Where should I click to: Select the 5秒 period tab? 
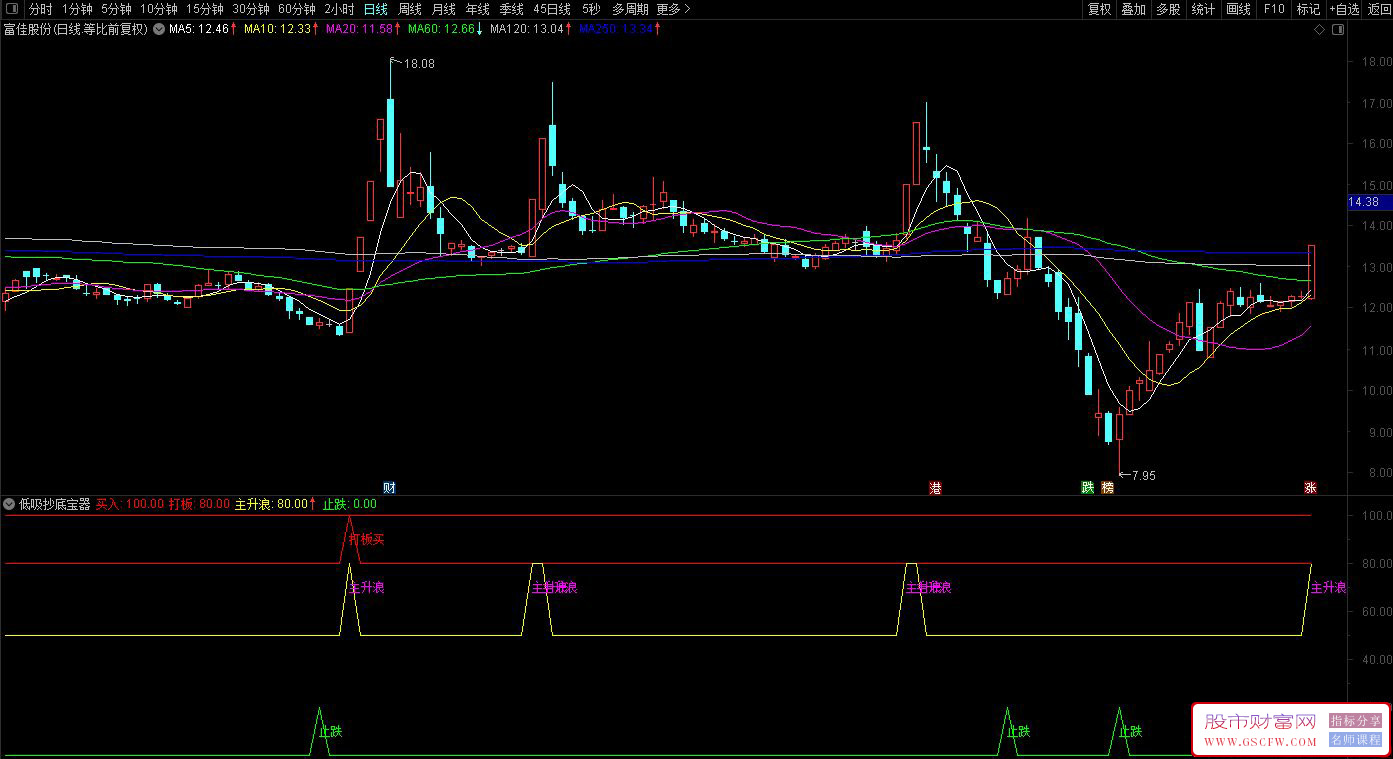[591, 9]
